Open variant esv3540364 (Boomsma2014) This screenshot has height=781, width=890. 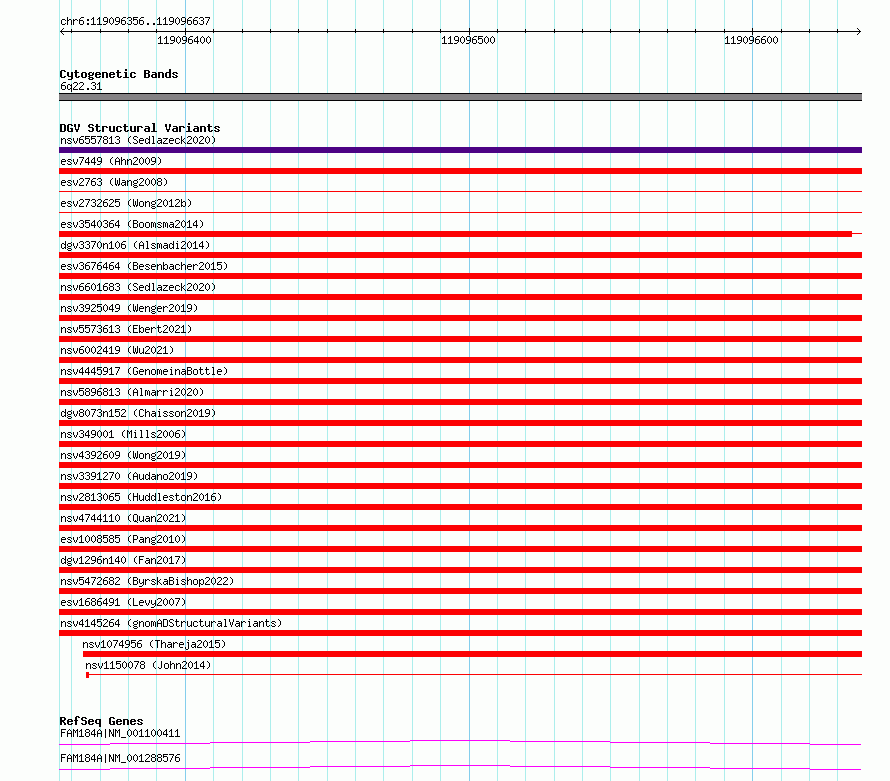click(132, 224)
